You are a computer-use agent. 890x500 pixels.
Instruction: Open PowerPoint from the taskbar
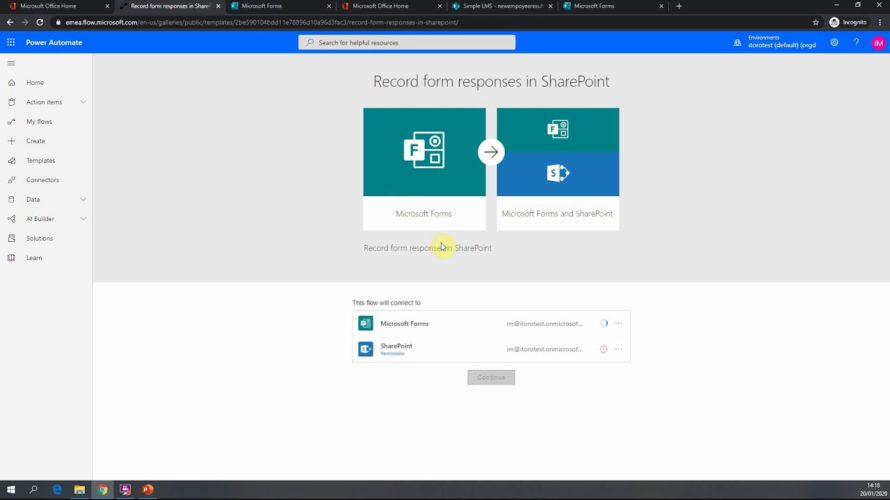click(x=148, y=489)
